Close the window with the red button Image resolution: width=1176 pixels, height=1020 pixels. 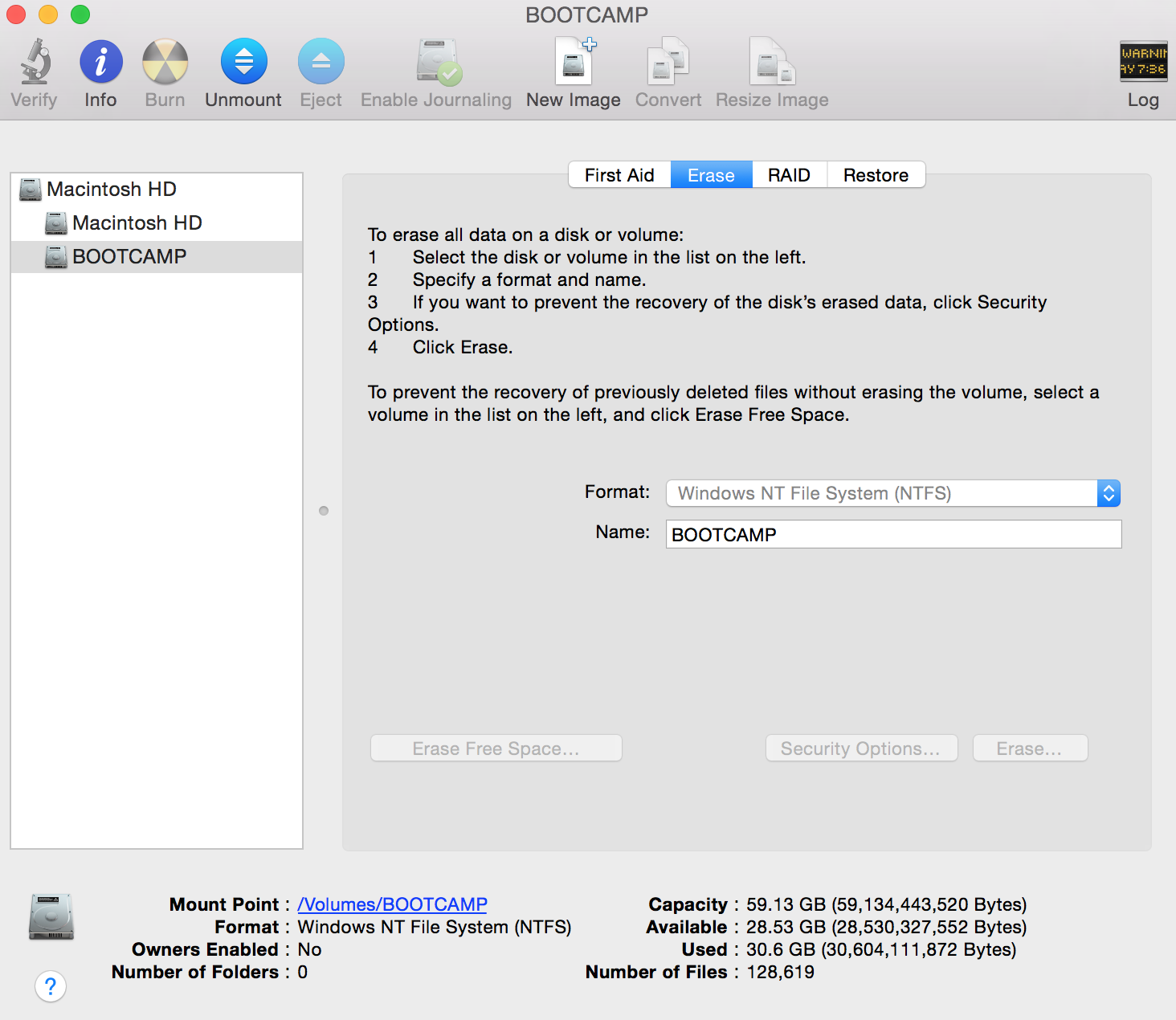[16, 14]
